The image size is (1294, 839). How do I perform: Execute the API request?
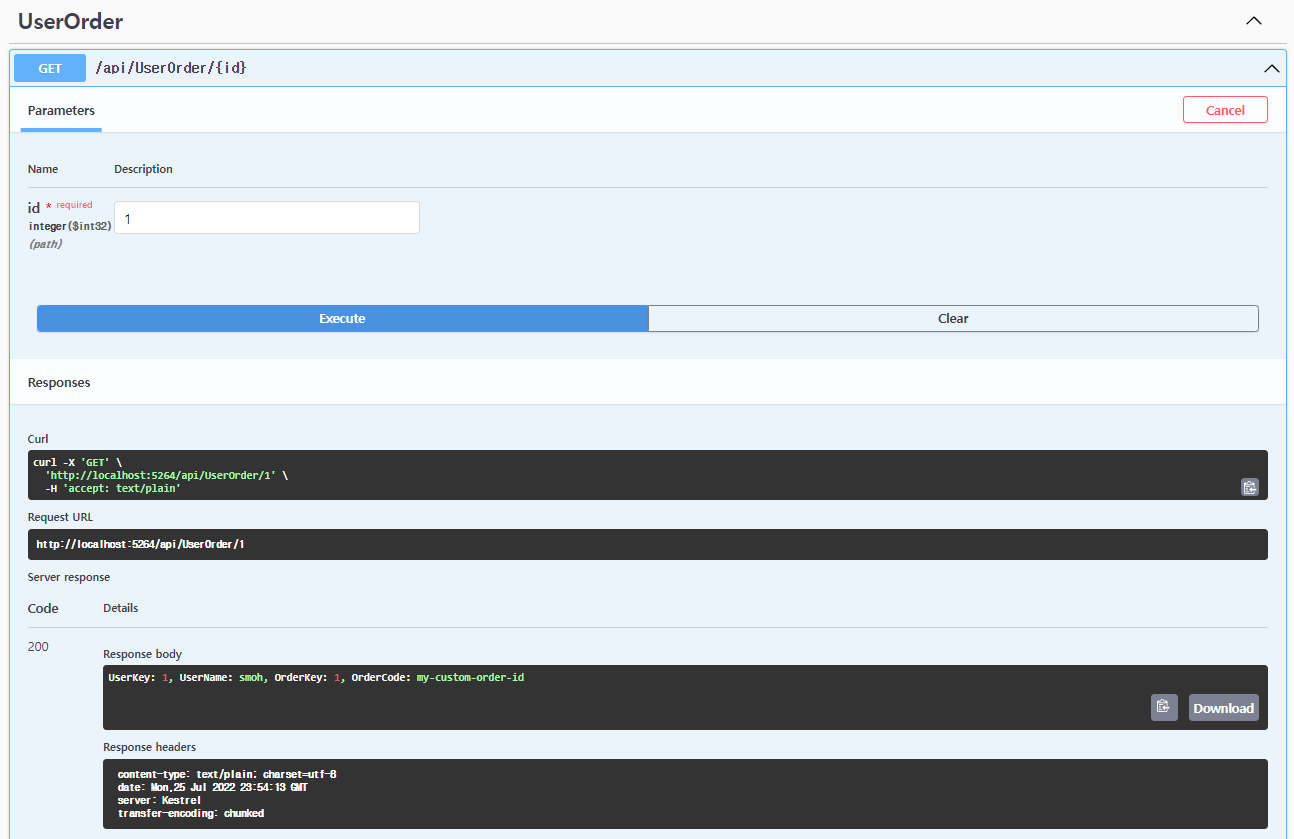(x=342, y=318)
